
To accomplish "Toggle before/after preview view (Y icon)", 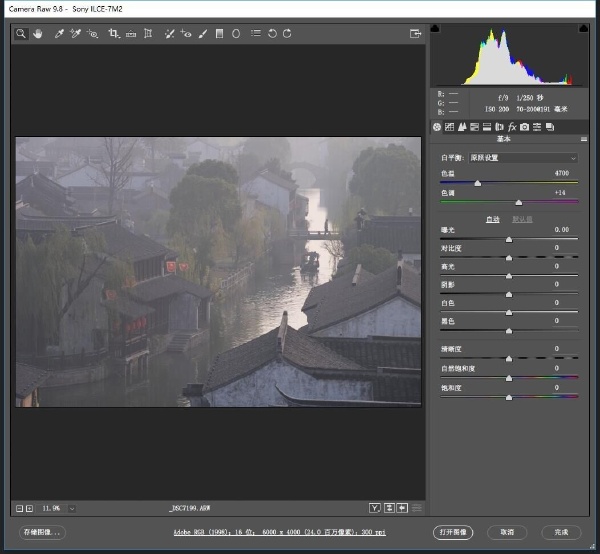I will pyautogui.click(x=375, y=508).
